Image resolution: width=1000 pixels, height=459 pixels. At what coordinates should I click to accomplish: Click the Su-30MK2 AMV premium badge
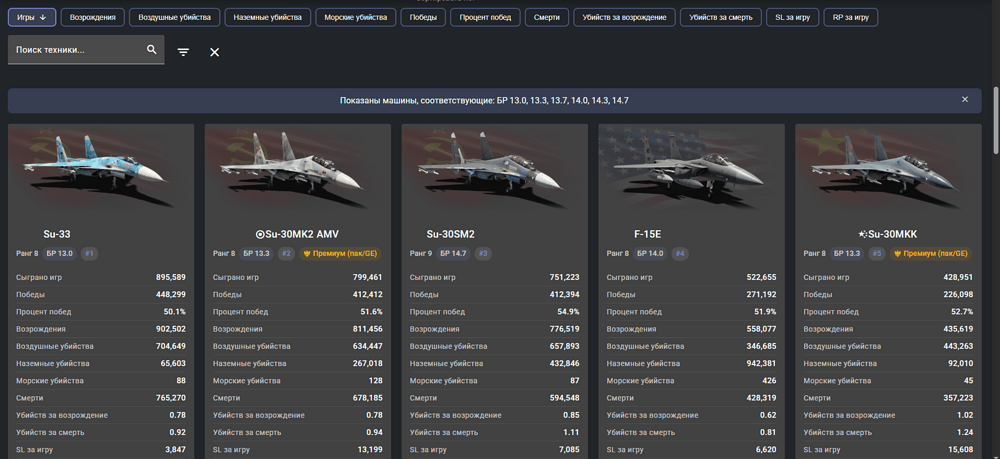(x=338, y=254)
